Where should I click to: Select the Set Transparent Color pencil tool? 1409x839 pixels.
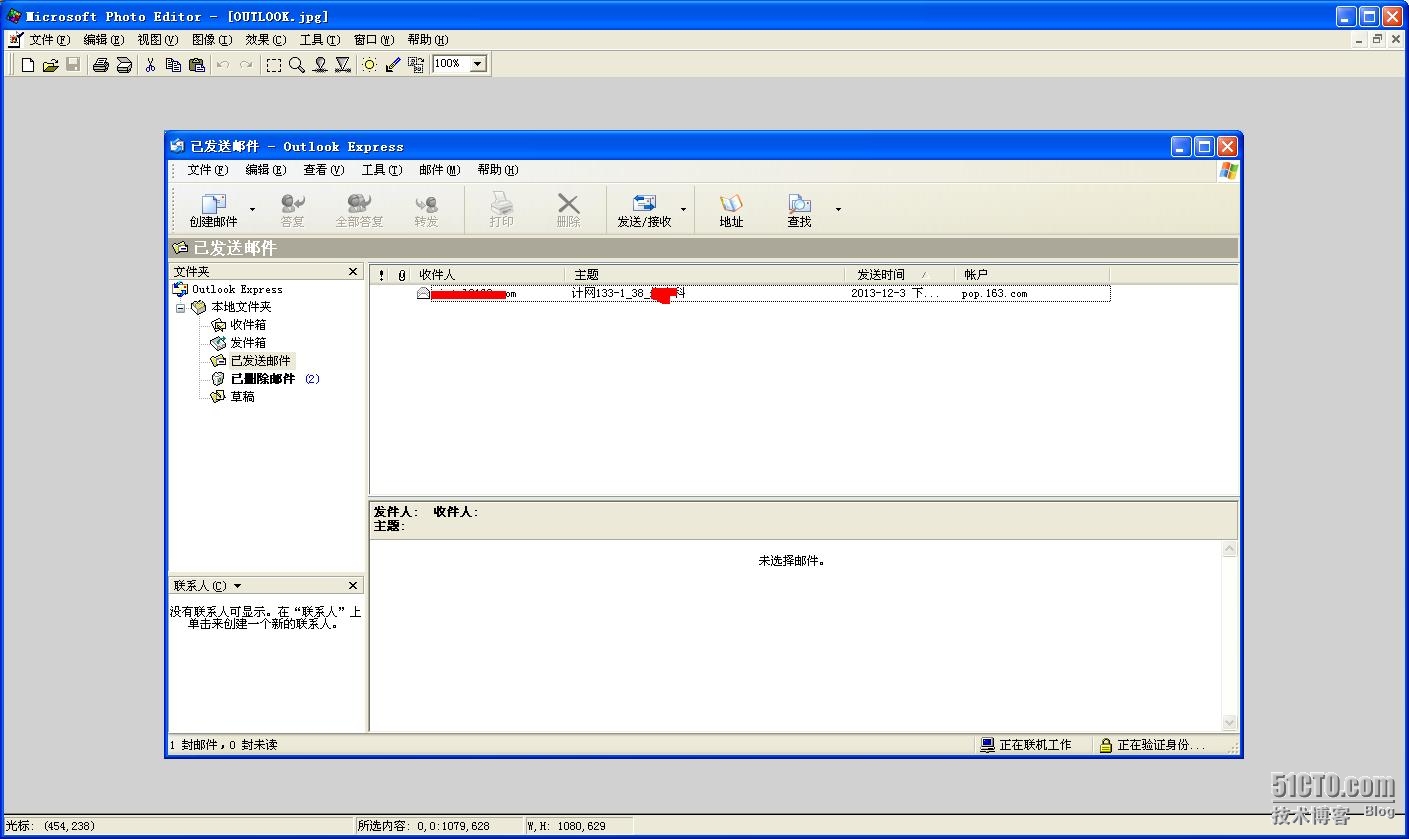[393, 64]
